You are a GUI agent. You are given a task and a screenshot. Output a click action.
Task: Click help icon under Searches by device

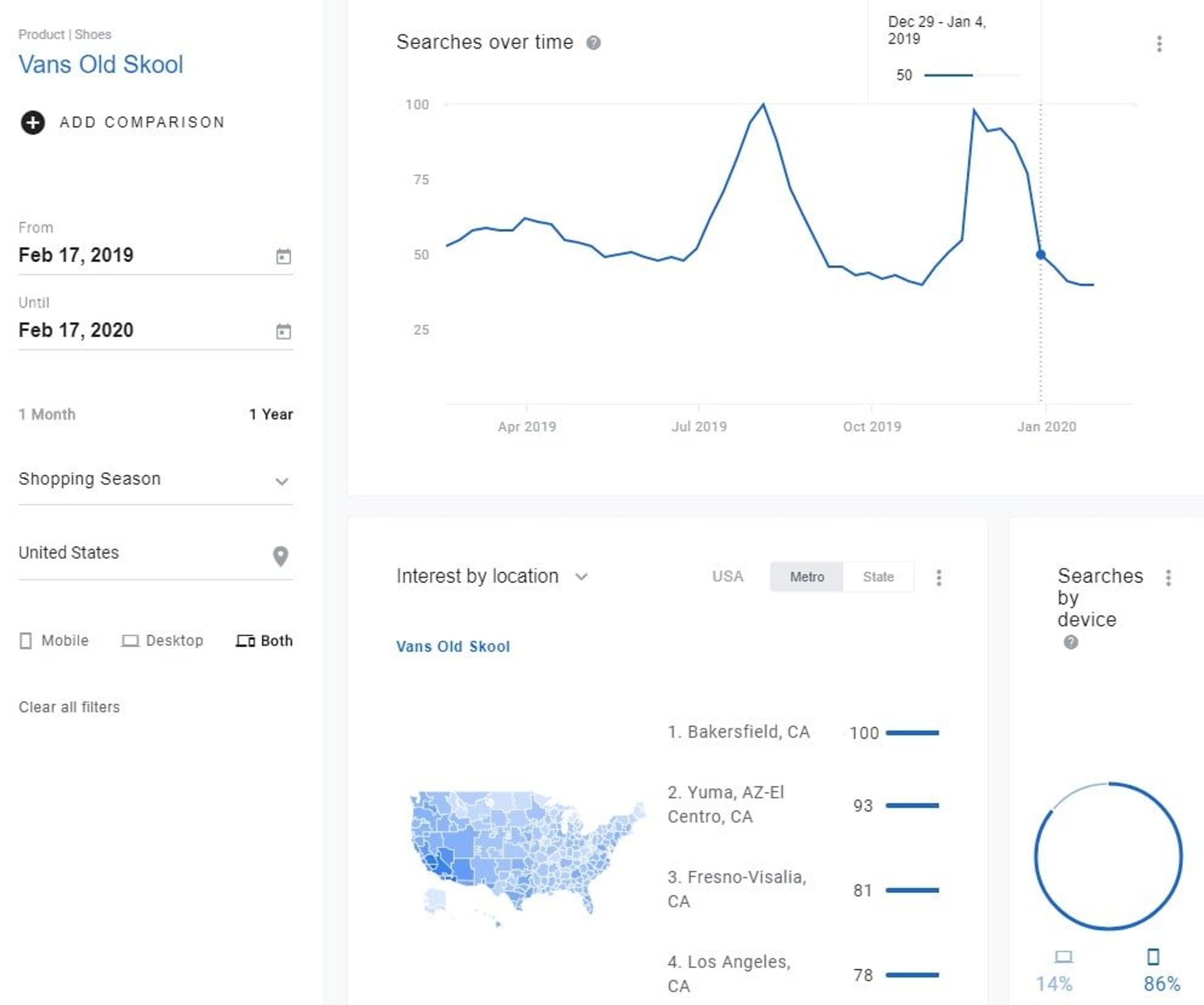1071,642
